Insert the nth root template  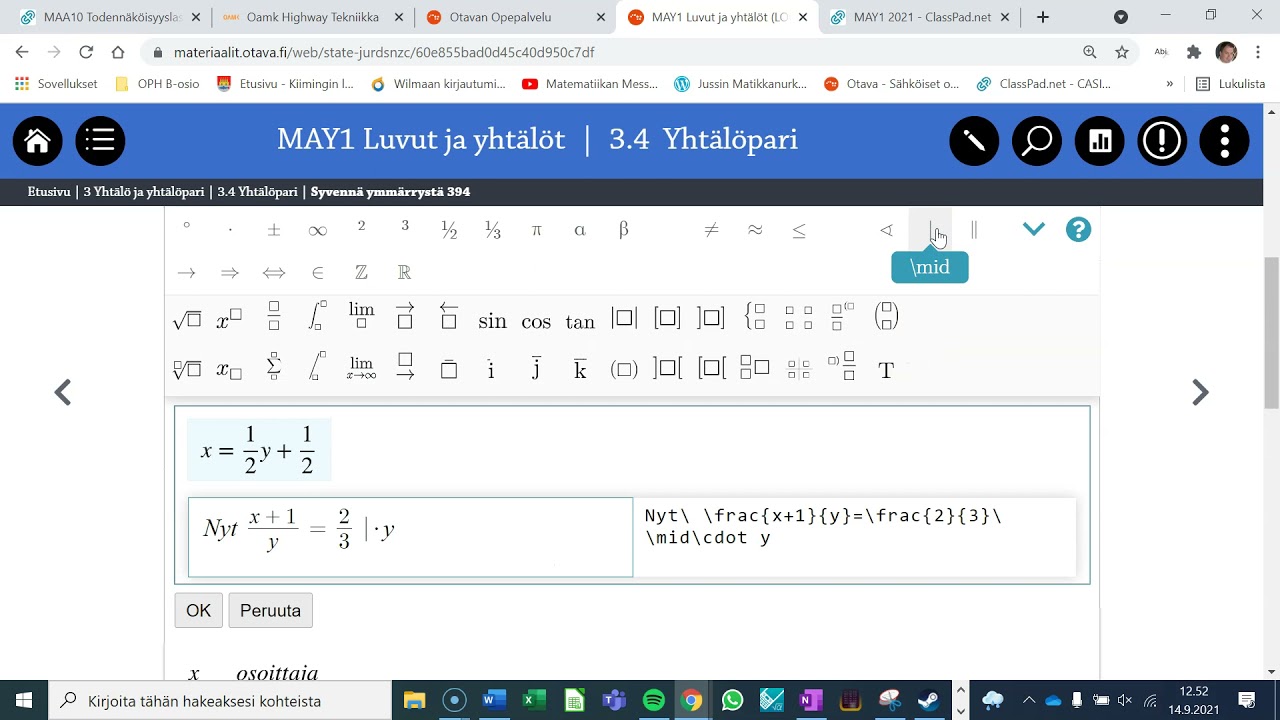187,369
